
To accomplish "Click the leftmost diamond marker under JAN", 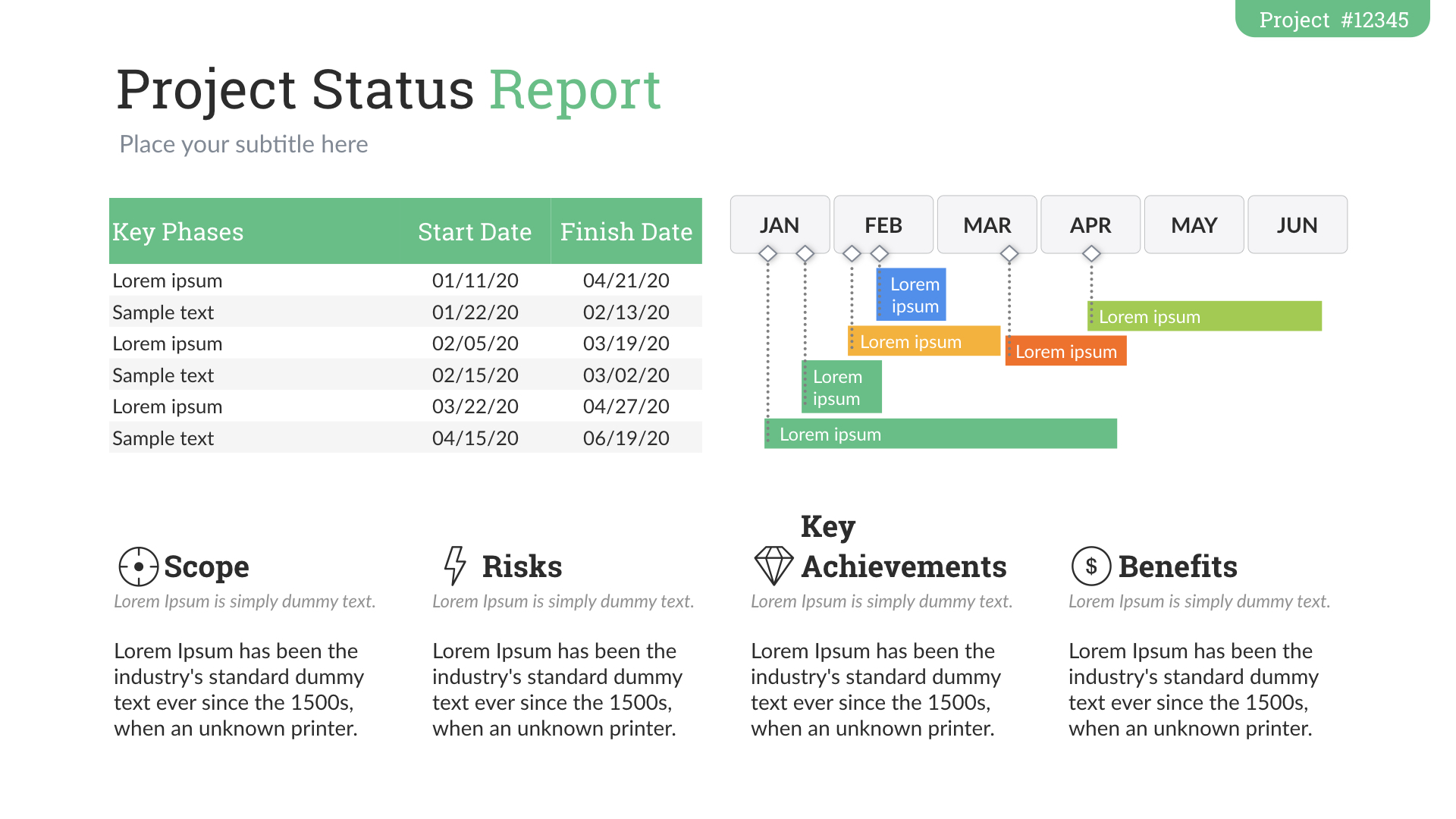I will pyautogui.click(x=767, y=254).
